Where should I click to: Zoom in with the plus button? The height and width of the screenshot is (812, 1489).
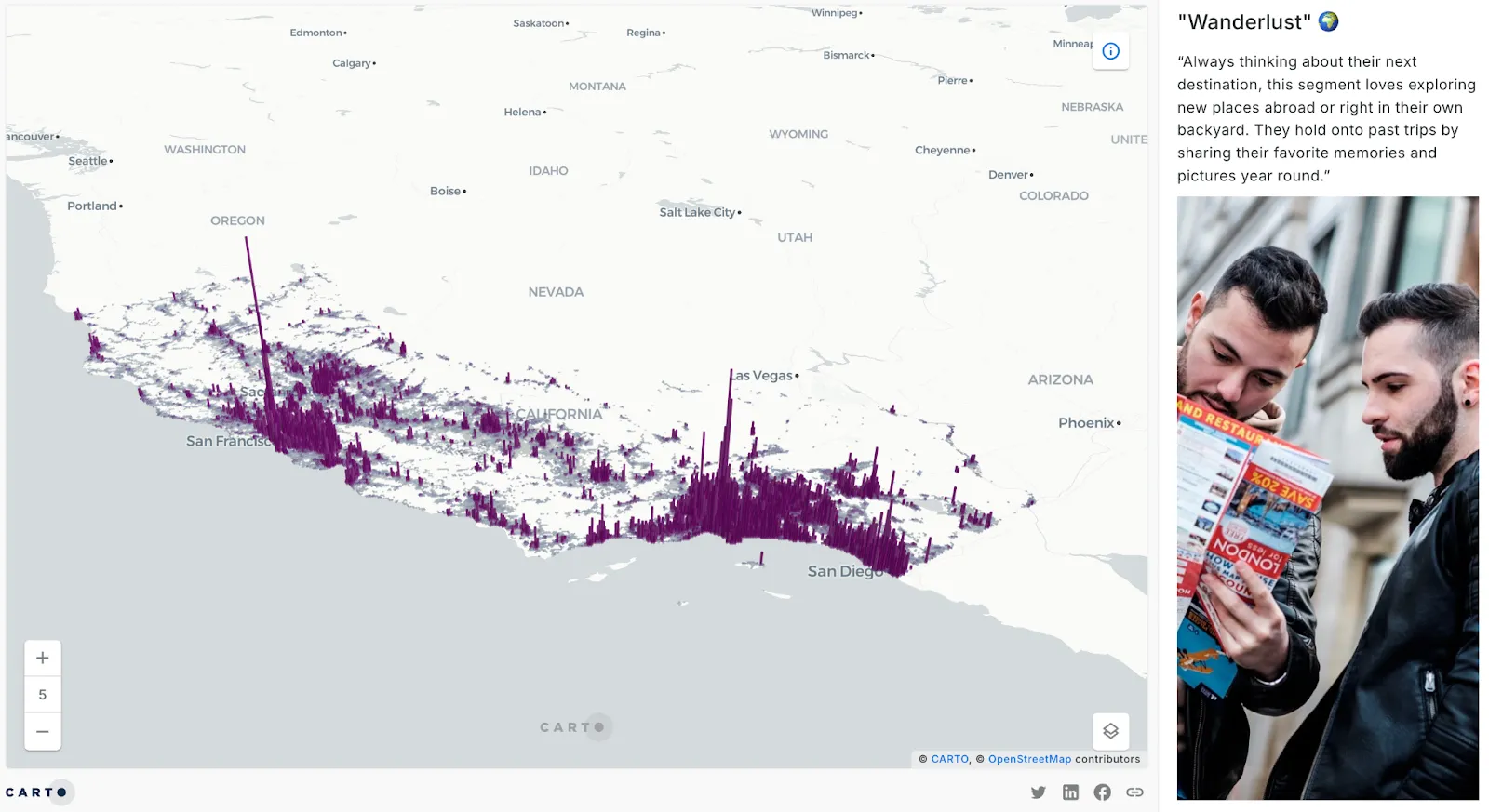click(43, 659)
